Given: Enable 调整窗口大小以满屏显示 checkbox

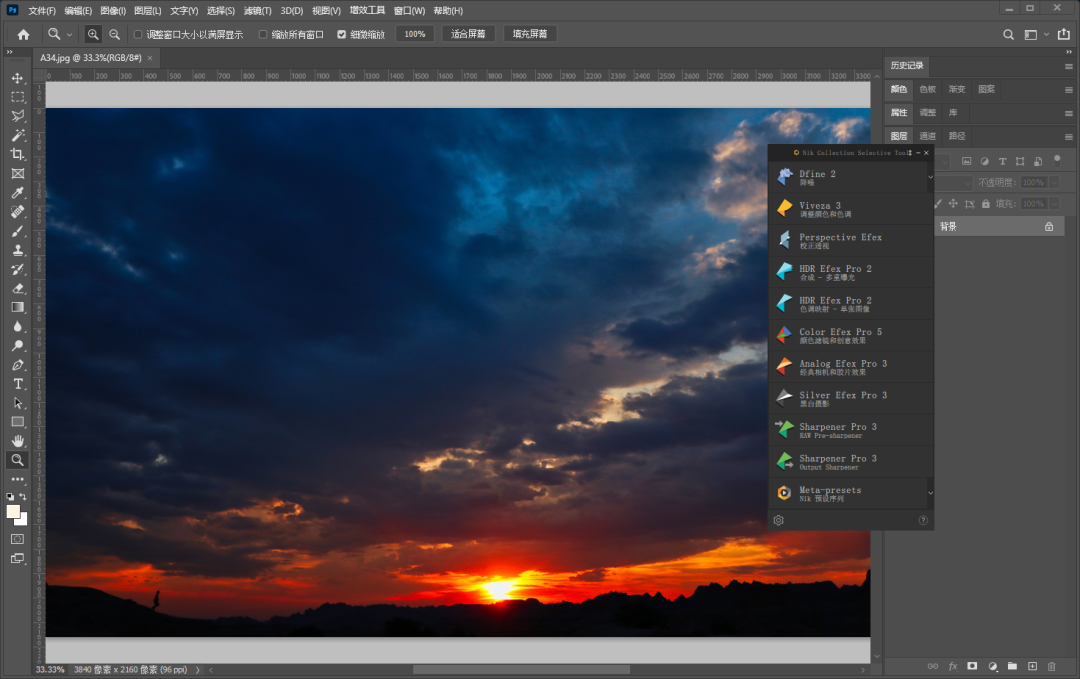Looking at the screenshot, I should [x=138, y=34].
